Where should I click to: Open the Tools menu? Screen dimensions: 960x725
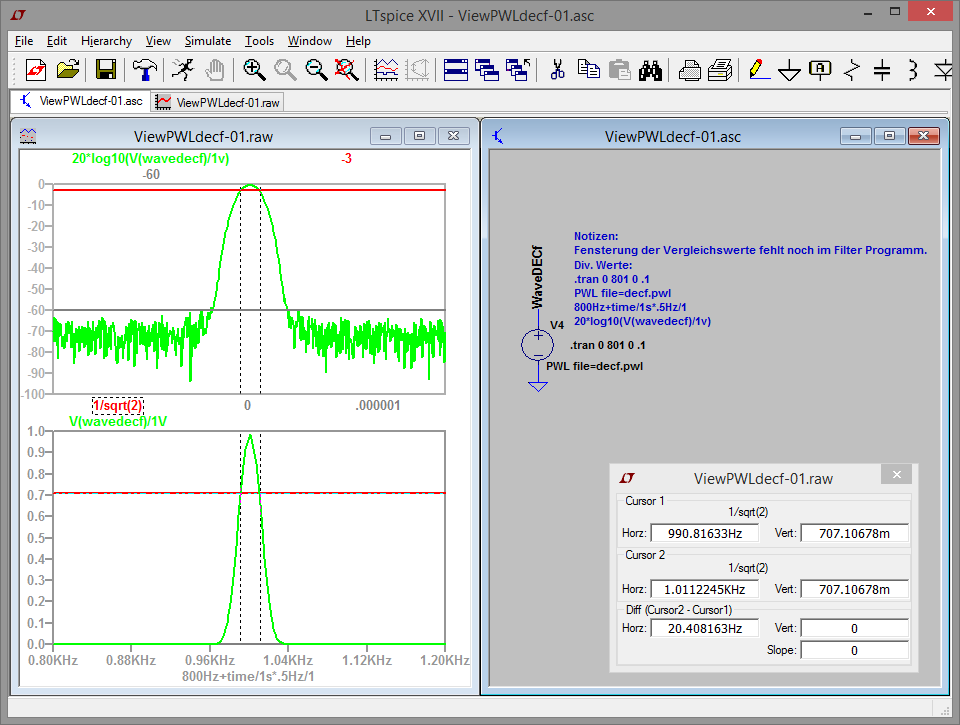tap(260, 41)
